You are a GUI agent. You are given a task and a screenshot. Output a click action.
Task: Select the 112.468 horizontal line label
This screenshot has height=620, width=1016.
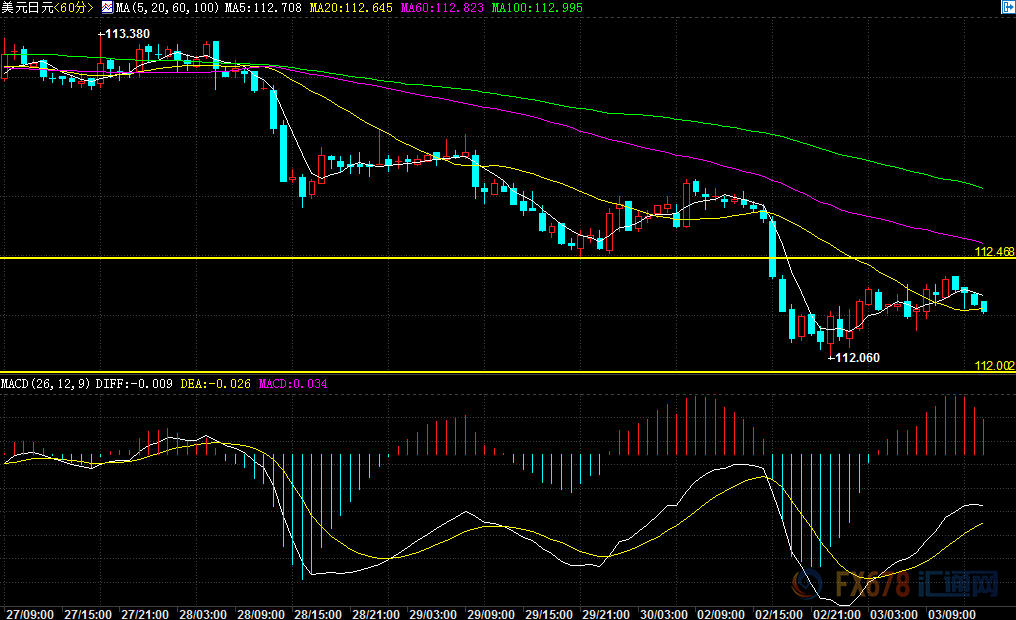tap(993, 252)
